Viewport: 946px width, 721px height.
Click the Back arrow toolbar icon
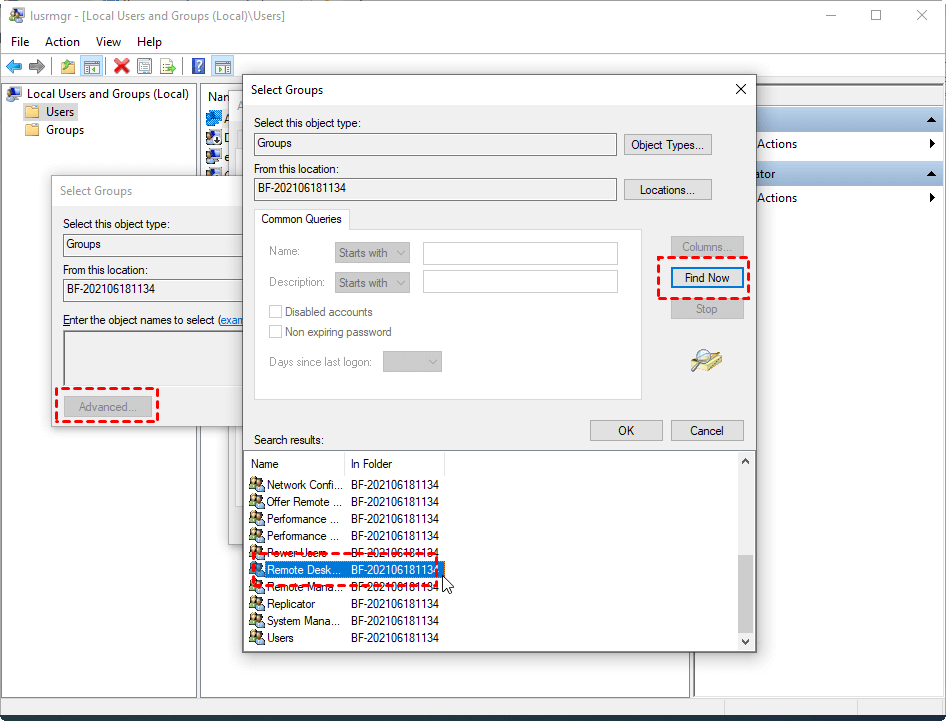(14, 67)
